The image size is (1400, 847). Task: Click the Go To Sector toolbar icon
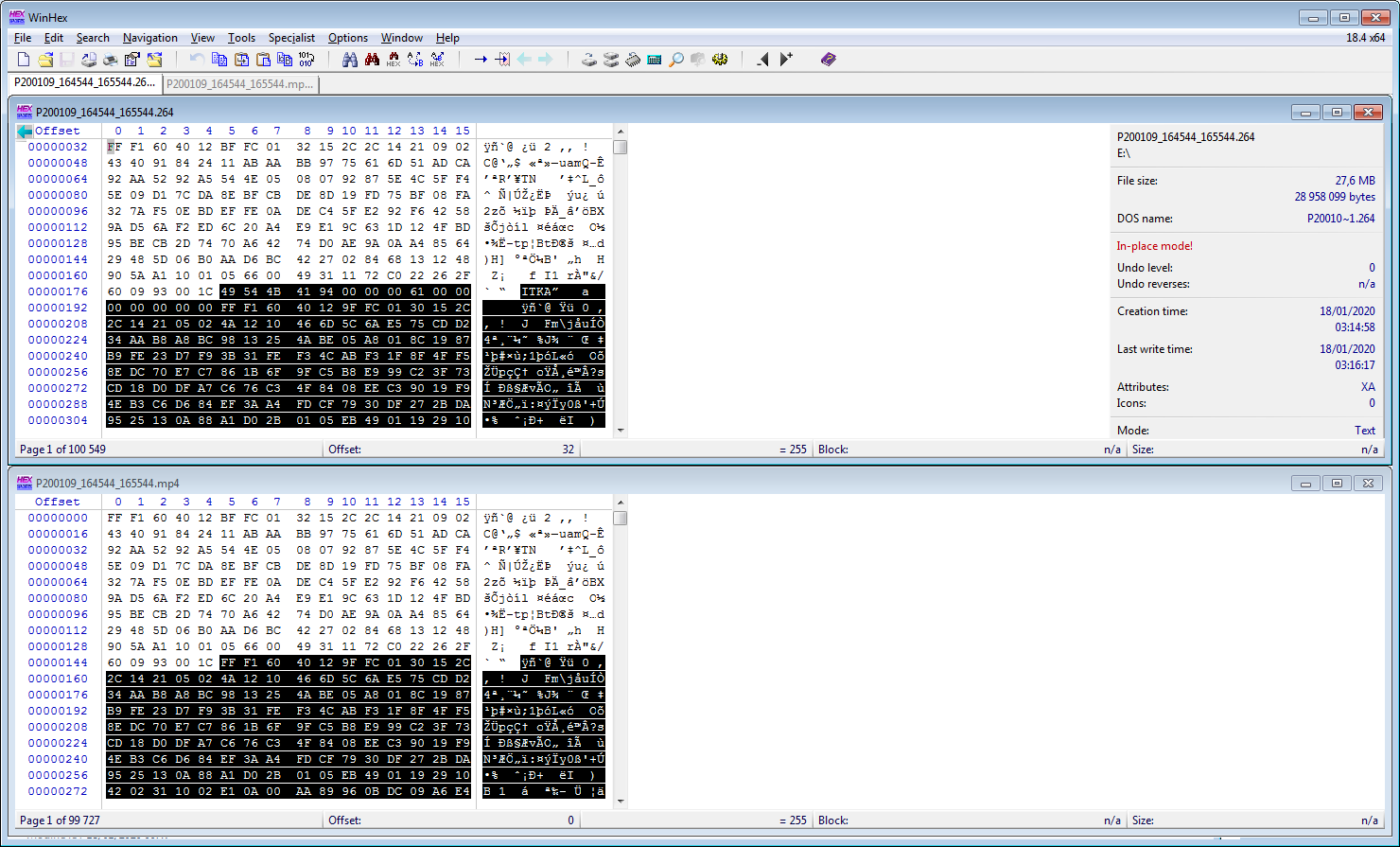click(x=502, y=60)
